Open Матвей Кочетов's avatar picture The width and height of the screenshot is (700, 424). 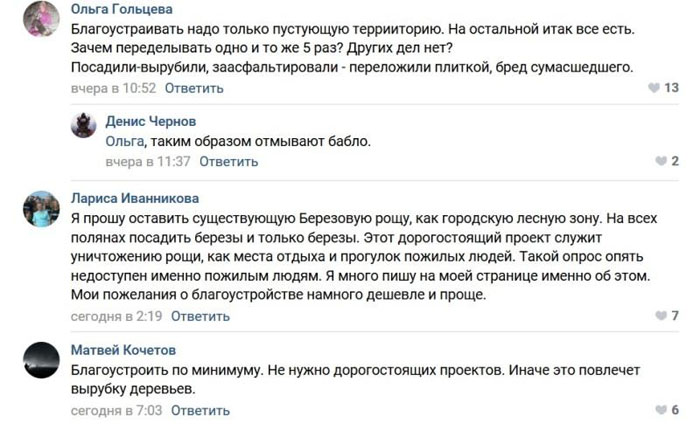point(41,359)
